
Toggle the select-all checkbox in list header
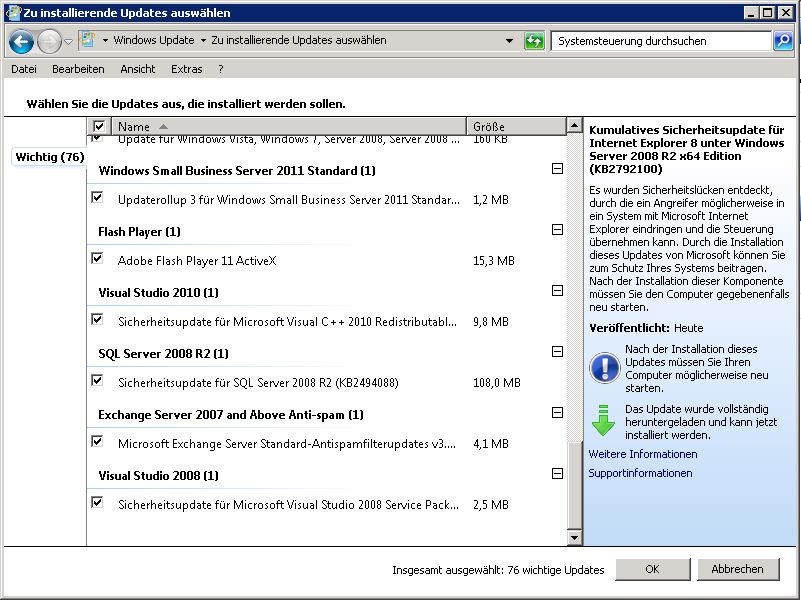point(98,127)
